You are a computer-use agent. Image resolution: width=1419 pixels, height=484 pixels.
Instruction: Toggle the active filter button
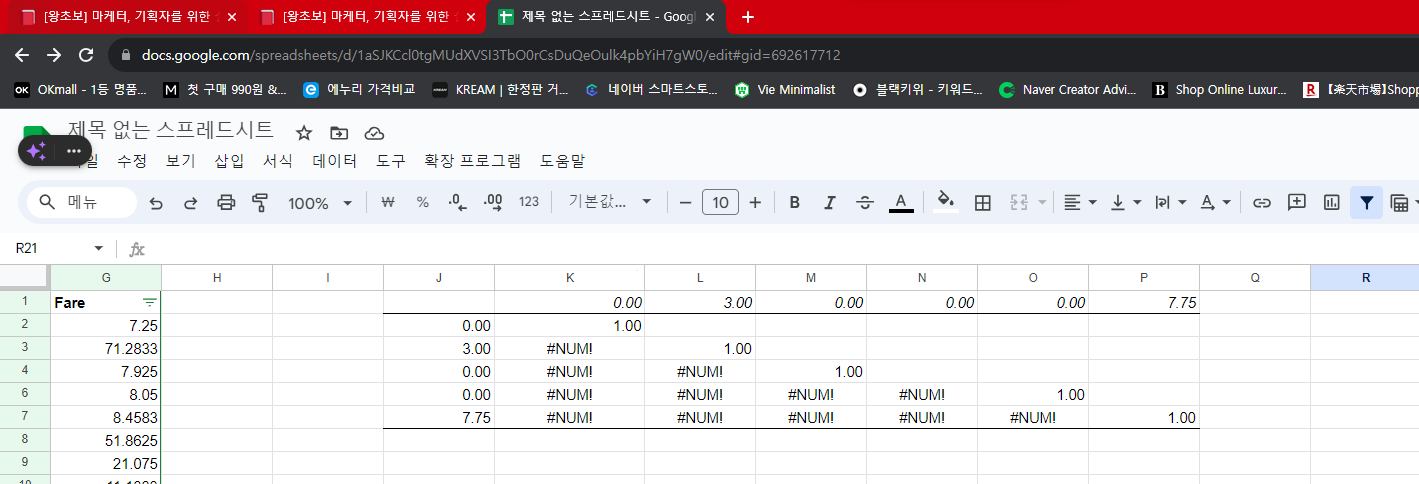click(x=1366, y=202)
